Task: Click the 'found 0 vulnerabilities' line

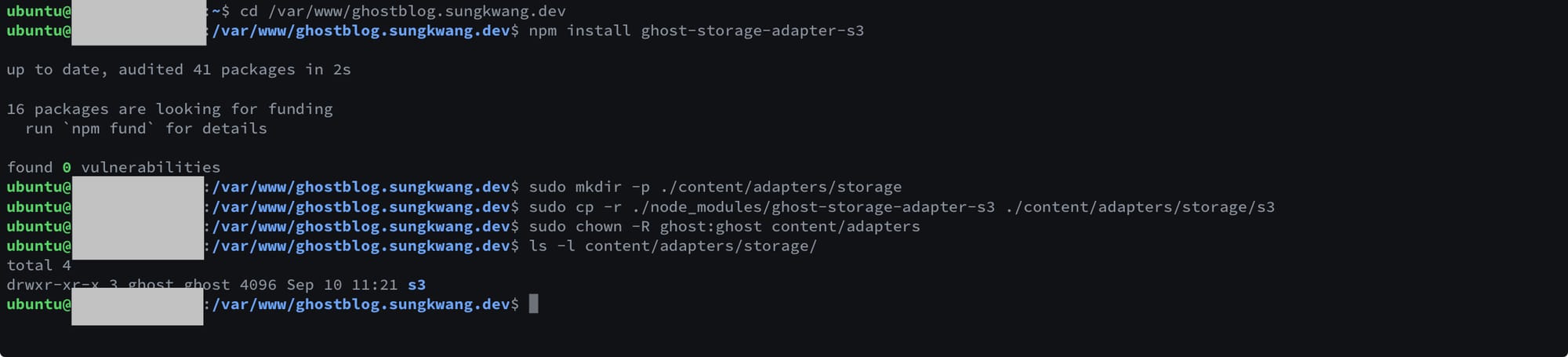Action: click(x=114, y=167)
